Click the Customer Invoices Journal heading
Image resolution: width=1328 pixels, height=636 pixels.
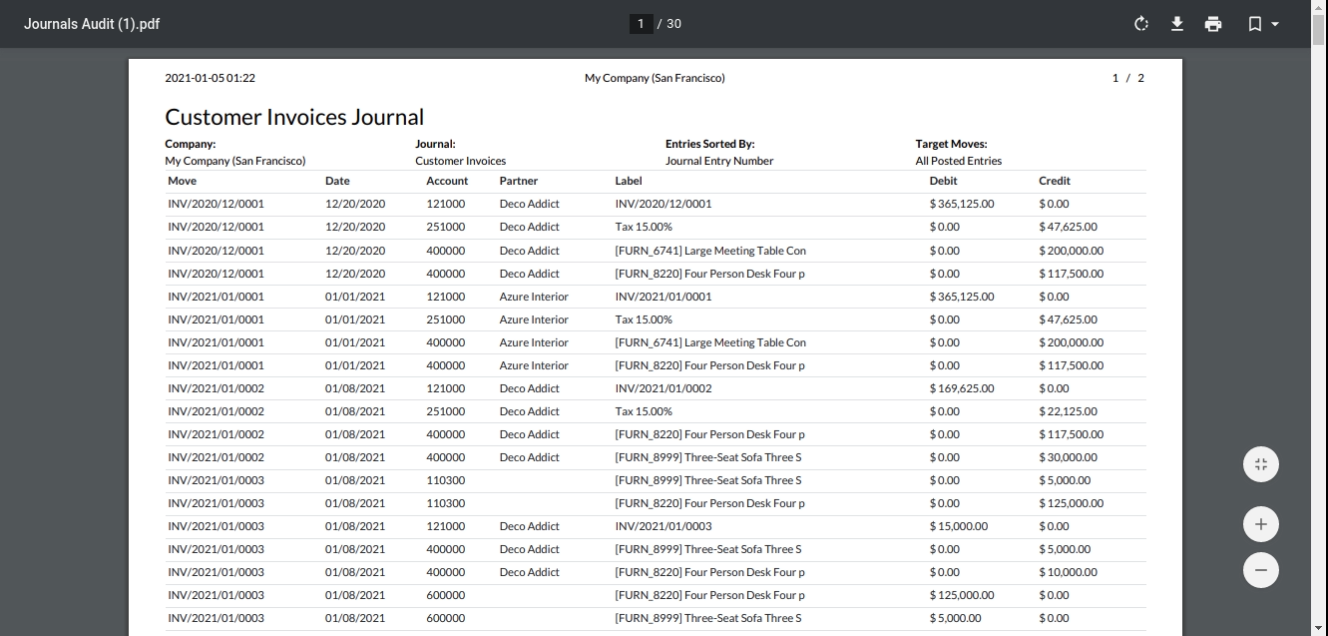point(294,117)
